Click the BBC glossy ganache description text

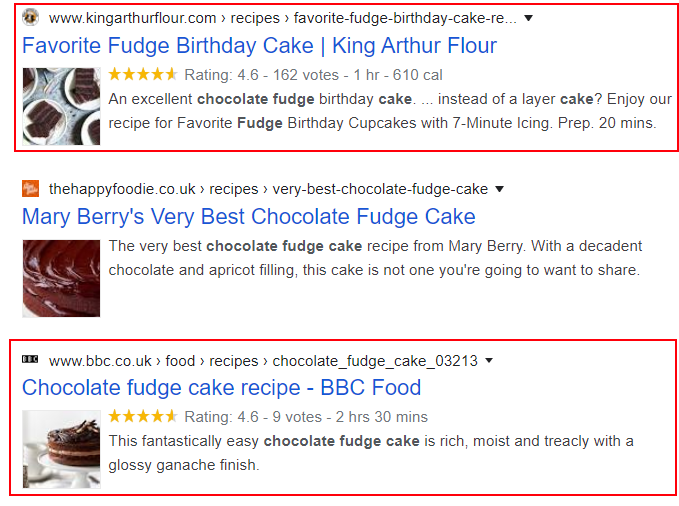tap(371, 453)
